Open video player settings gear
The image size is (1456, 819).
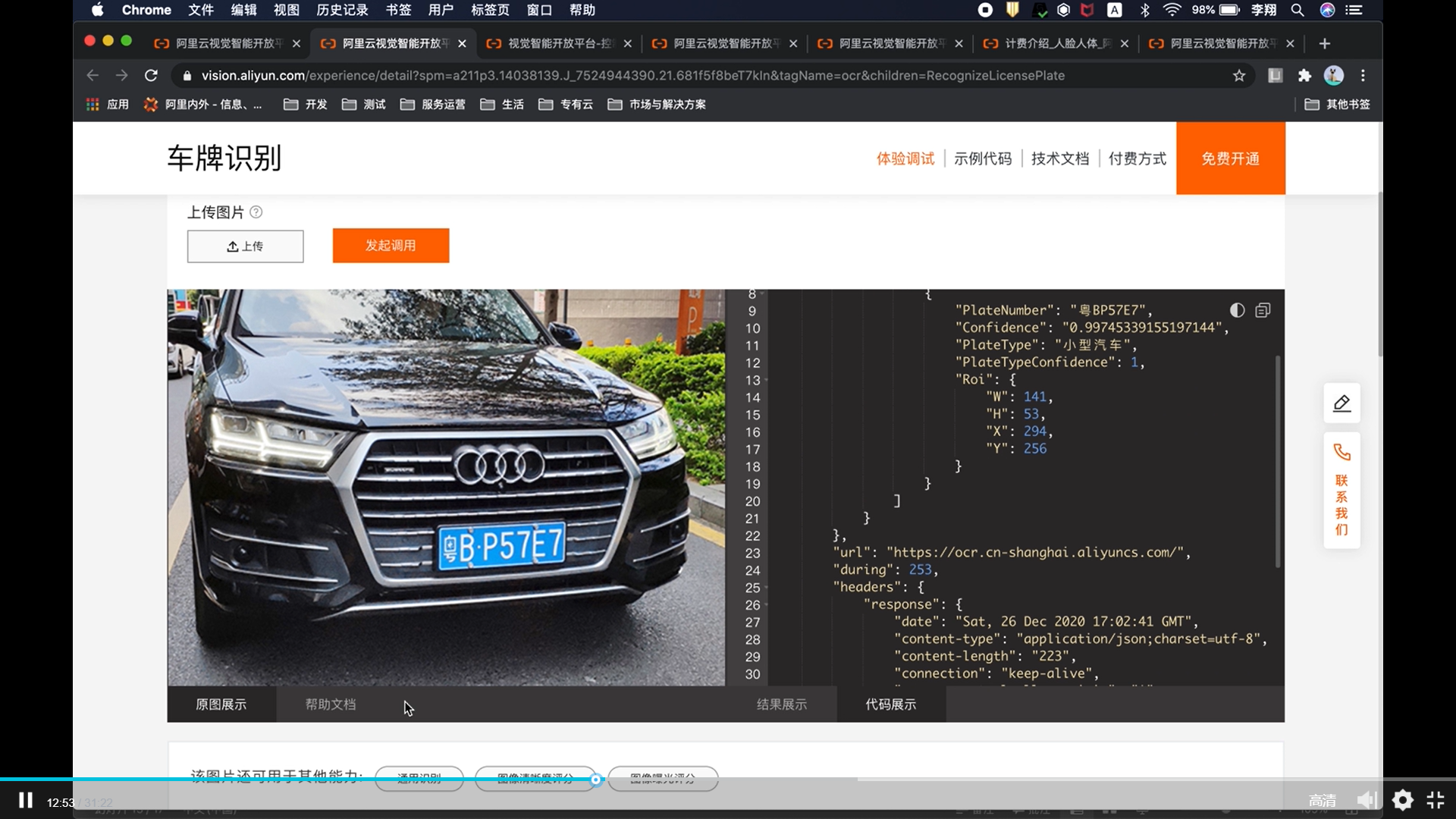(1402, 800)
